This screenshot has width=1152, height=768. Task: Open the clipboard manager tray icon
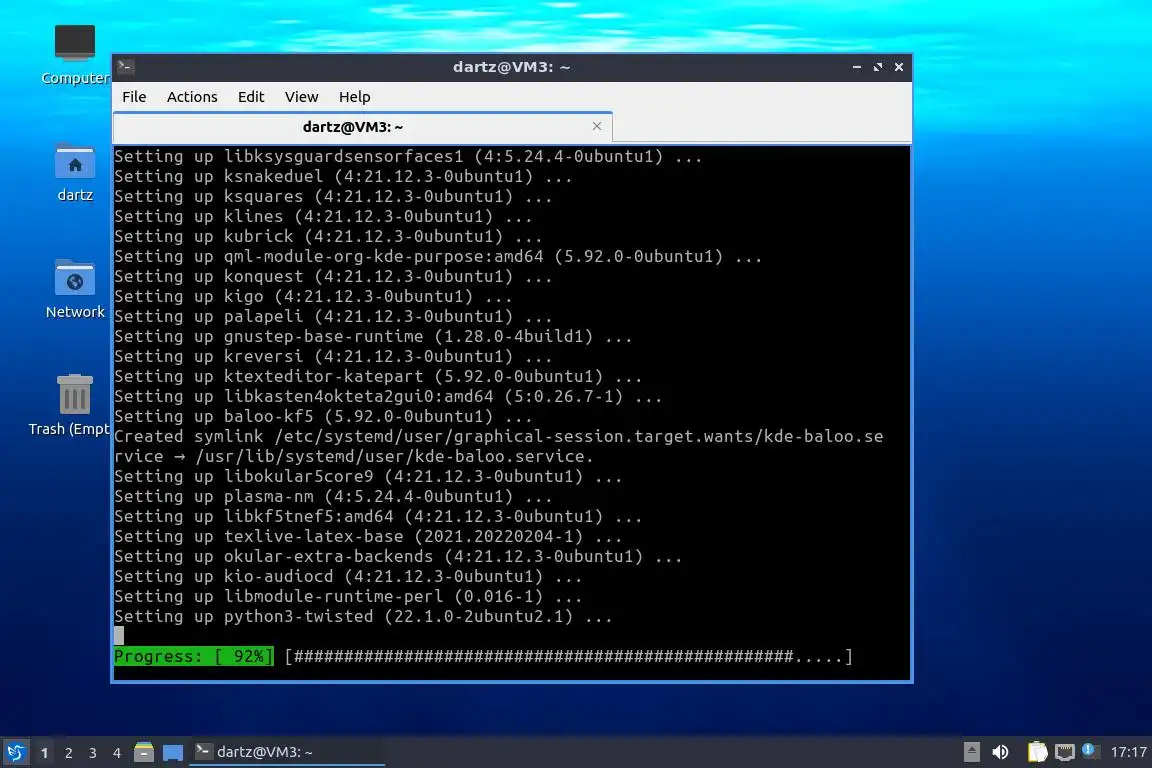coord(1037,752)
